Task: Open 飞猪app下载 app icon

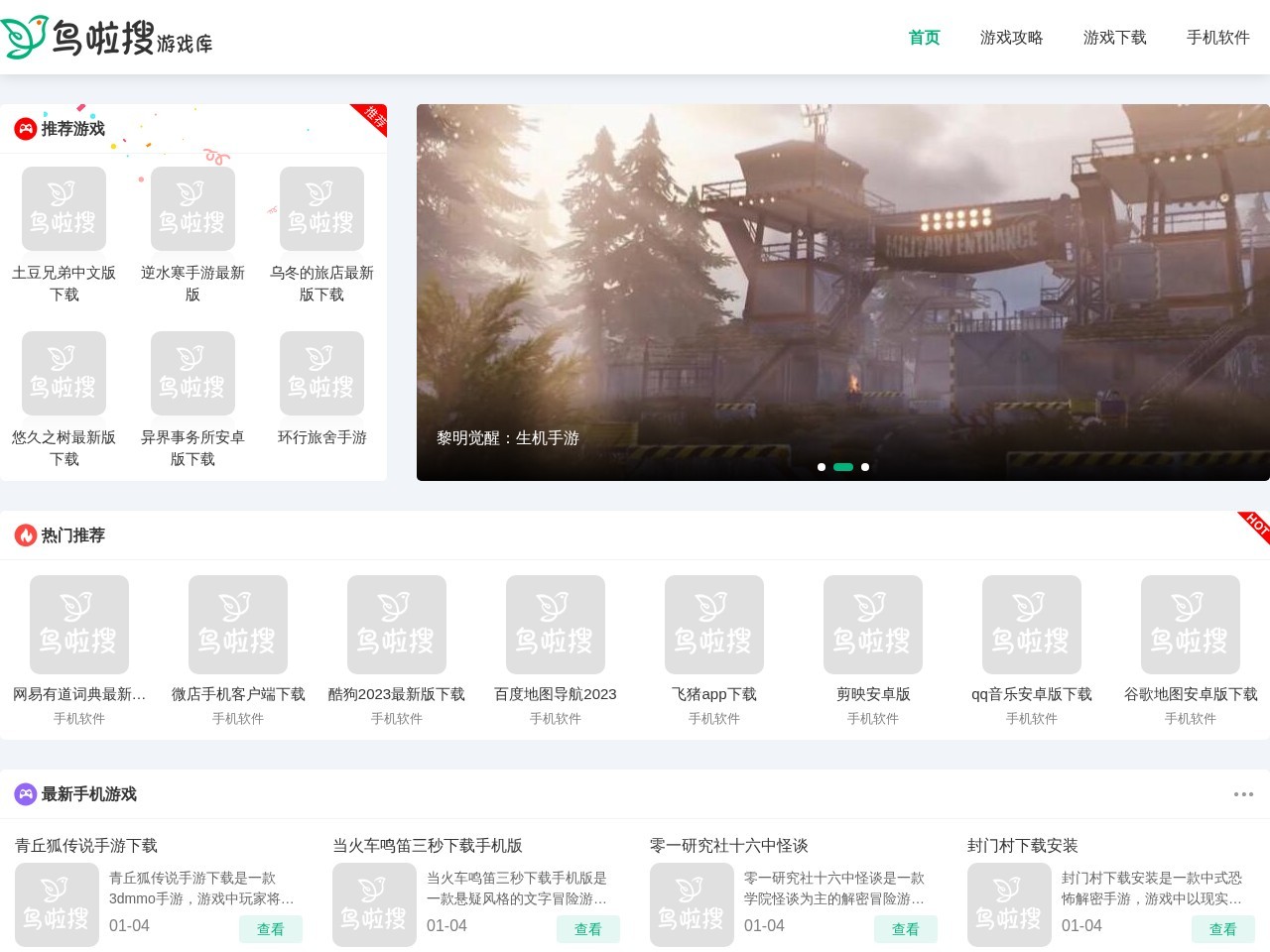Action: click(x=713, y=625)
